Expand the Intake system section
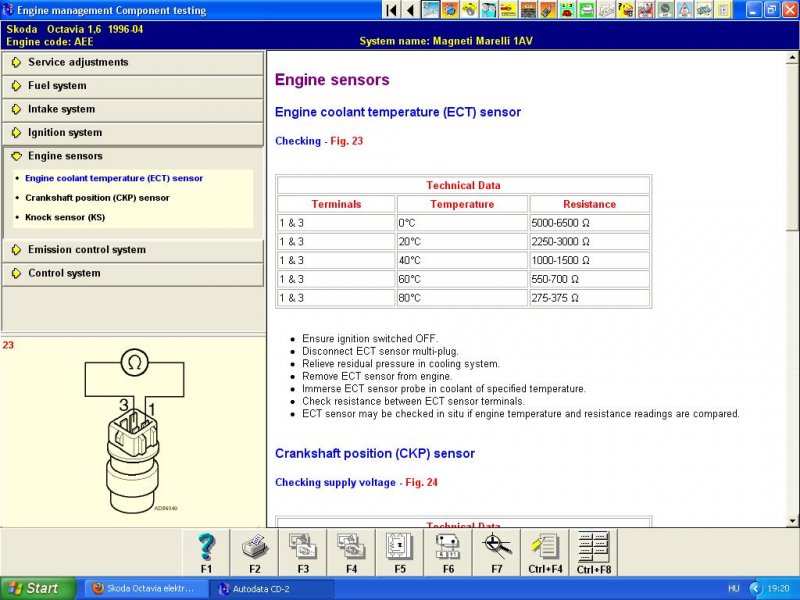 pyautogui.click(x=133, y=109)
